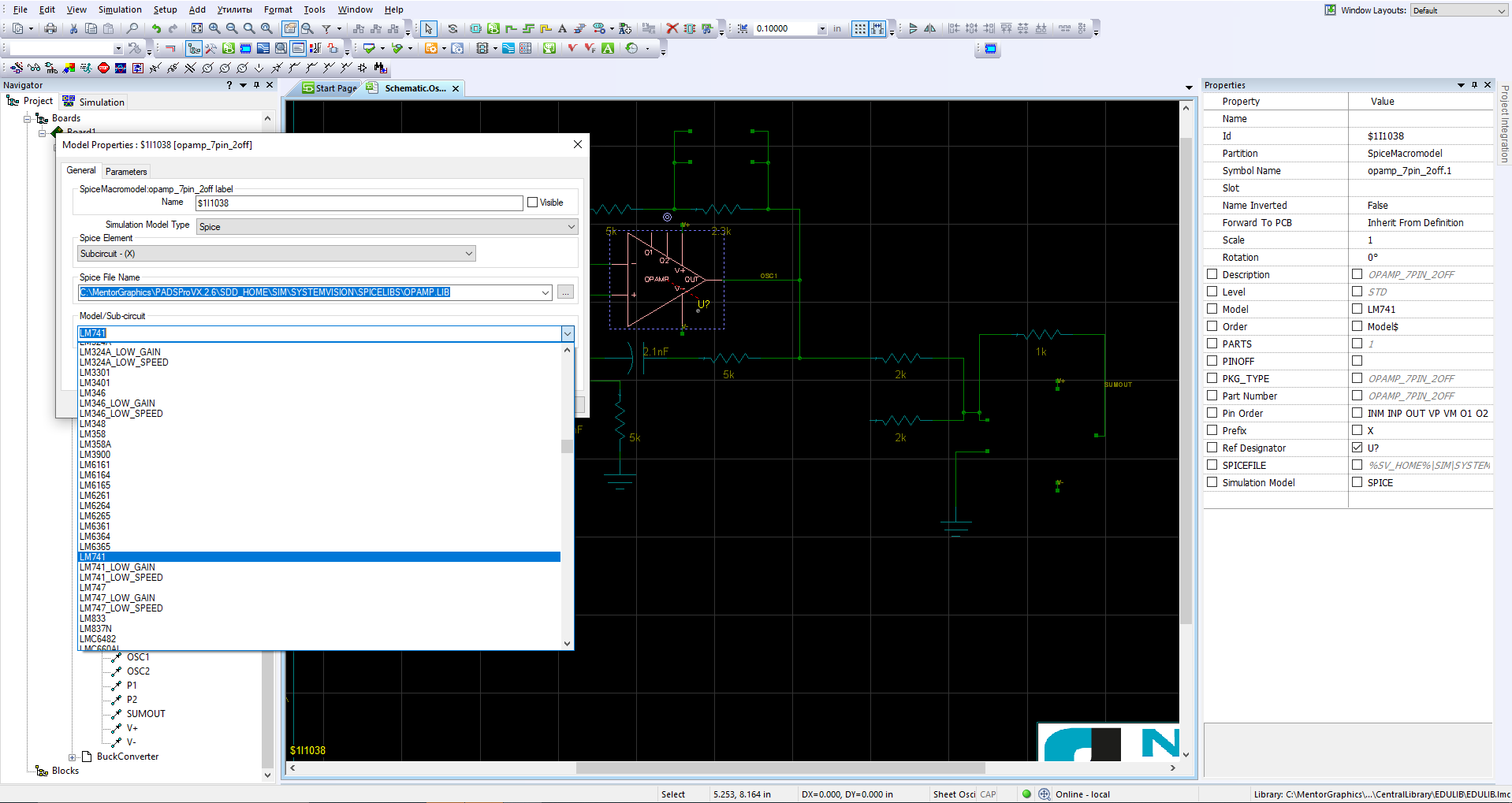Image resolution: width=1512 pixels, height=803 pixels.
Task: Toggle the display grid dots icon
Action: (x=859, y=28)
